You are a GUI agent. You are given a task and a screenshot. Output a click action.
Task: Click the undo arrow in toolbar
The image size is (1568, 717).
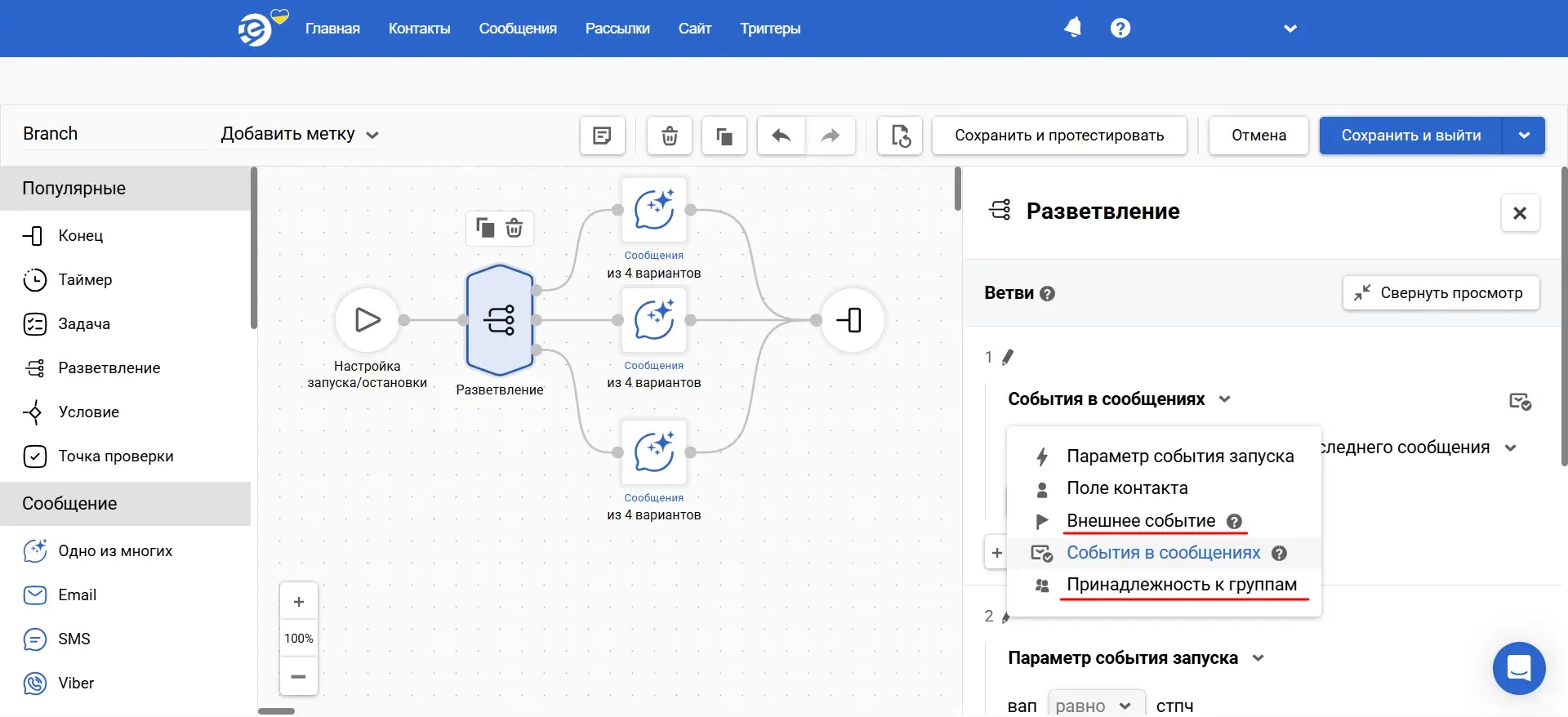(x=781, y=136)
